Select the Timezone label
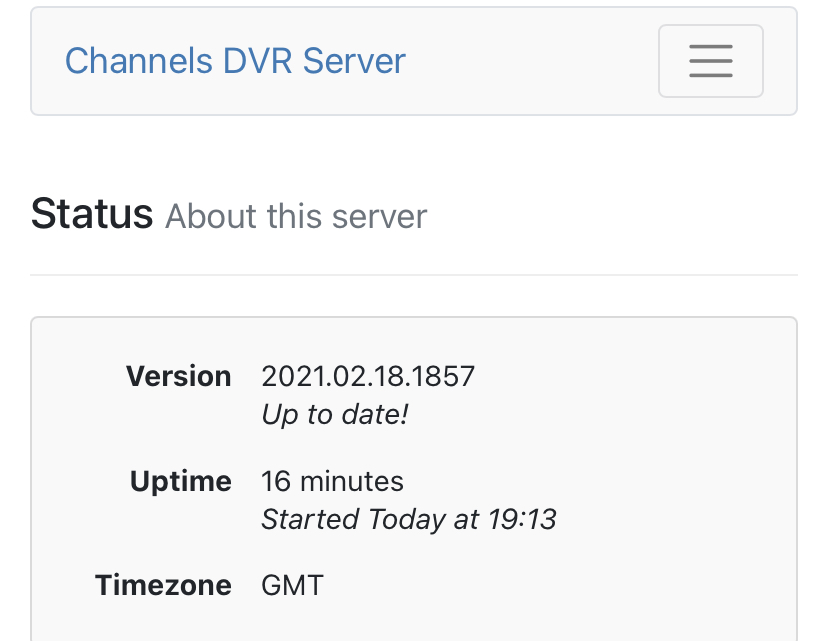The width and height of the screenshot is (828, 641). pos(163,585)
